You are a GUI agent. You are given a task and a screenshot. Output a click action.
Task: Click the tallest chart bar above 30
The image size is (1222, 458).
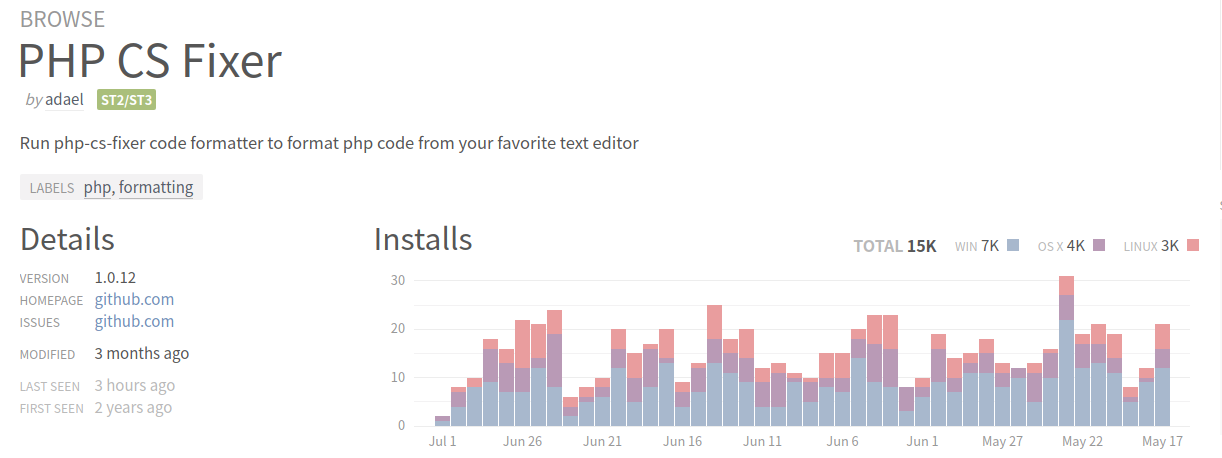pyautogui.click(x=1067, y=350)
